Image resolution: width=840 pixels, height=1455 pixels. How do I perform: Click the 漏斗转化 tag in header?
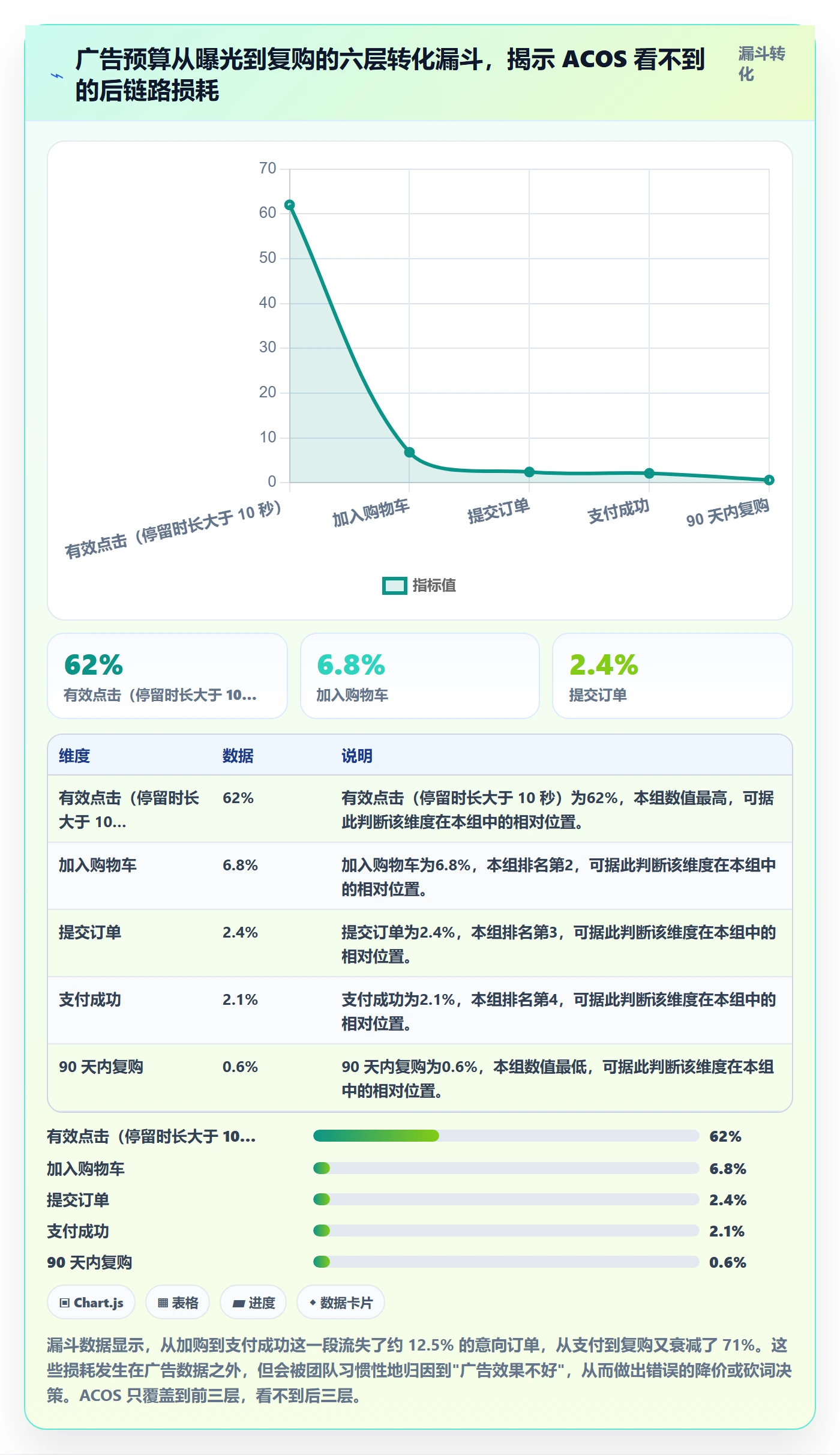coord(761,64)
